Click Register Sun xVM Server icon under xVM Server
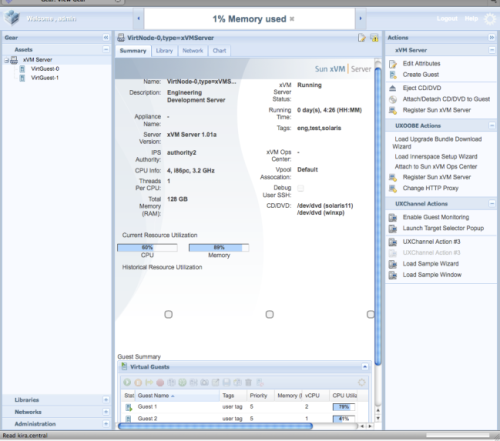The height and width of the screenshot is (441, 500). pos(393,110)
